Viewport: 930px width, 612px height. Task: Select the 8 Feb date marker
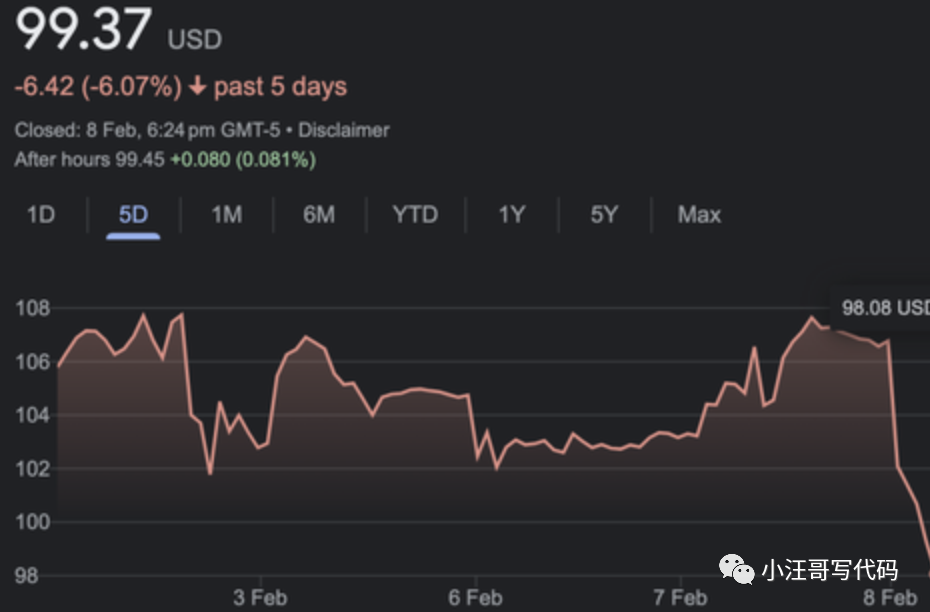coord(890,598)
